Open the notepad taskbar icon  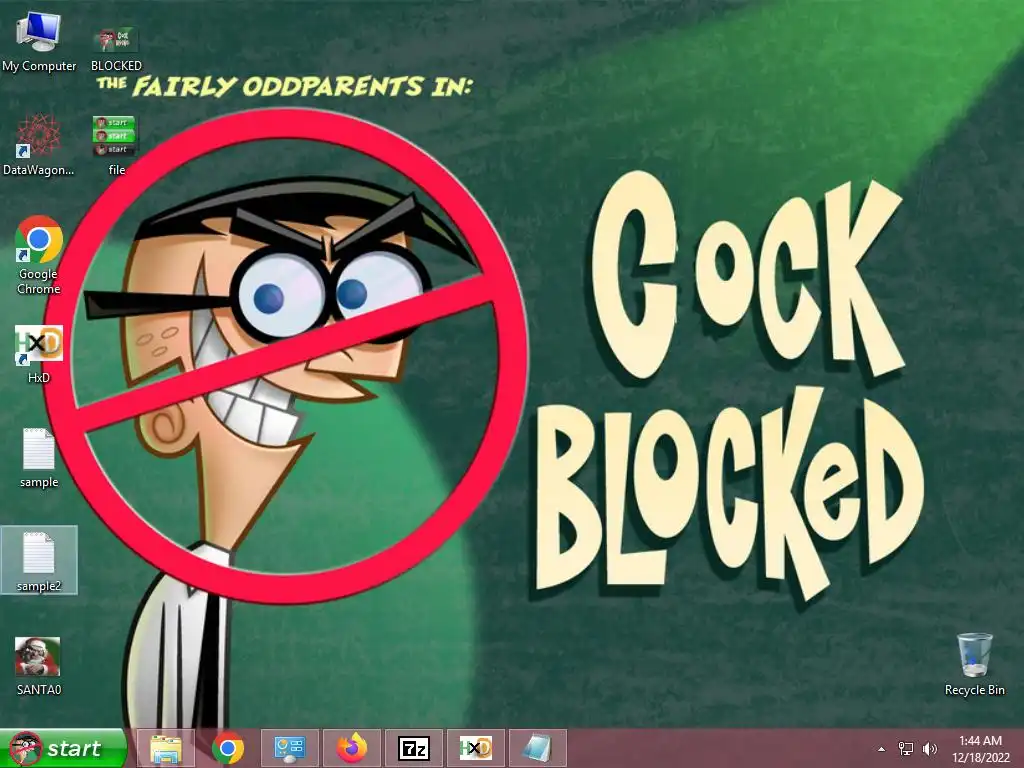[x=537, y=748]
